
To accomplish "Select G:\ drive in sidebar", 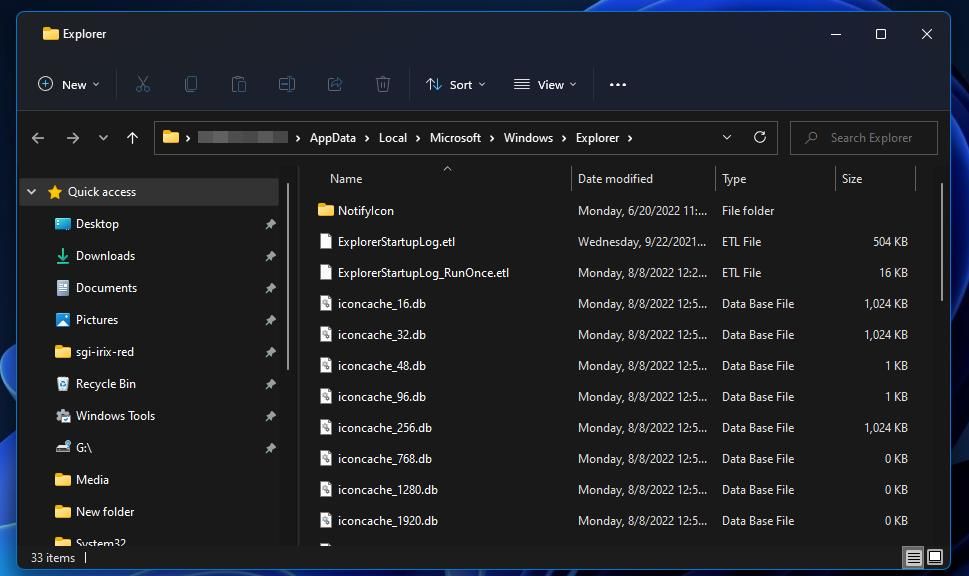I will (x=83, y=447).
